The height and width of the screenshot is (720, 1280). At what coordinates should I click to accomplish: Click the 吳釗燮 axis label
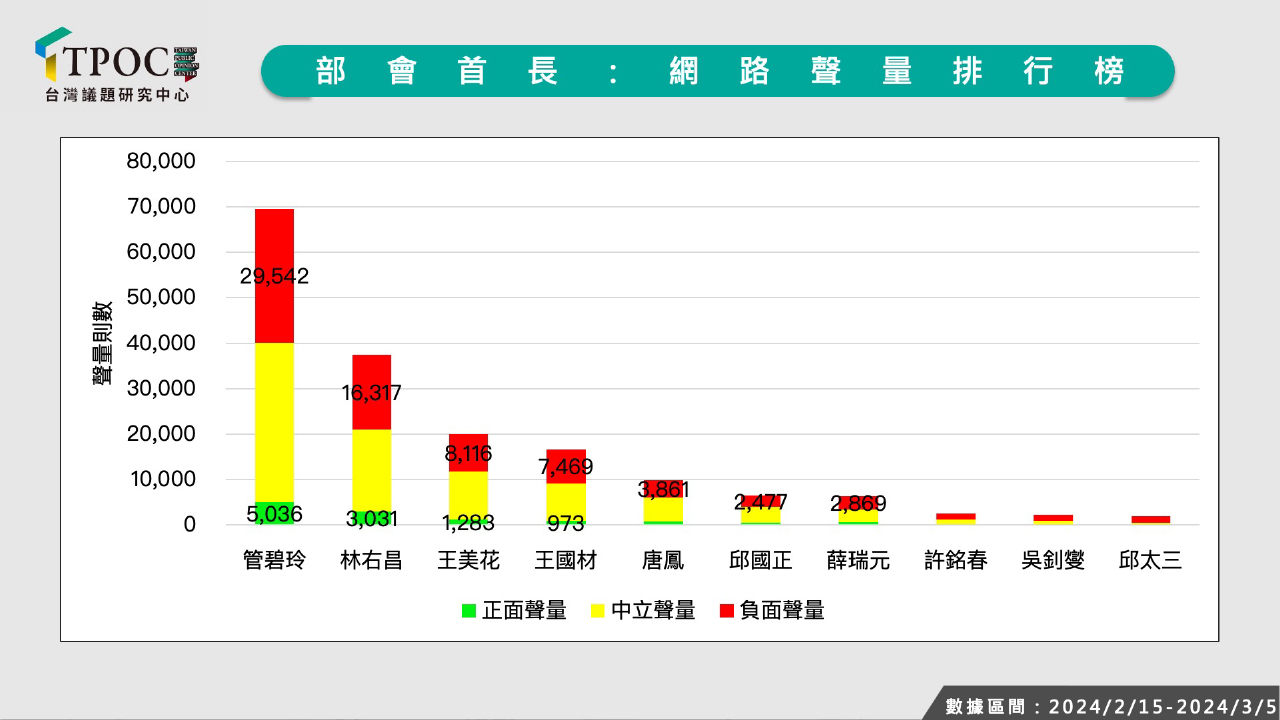coord(1053,560)
